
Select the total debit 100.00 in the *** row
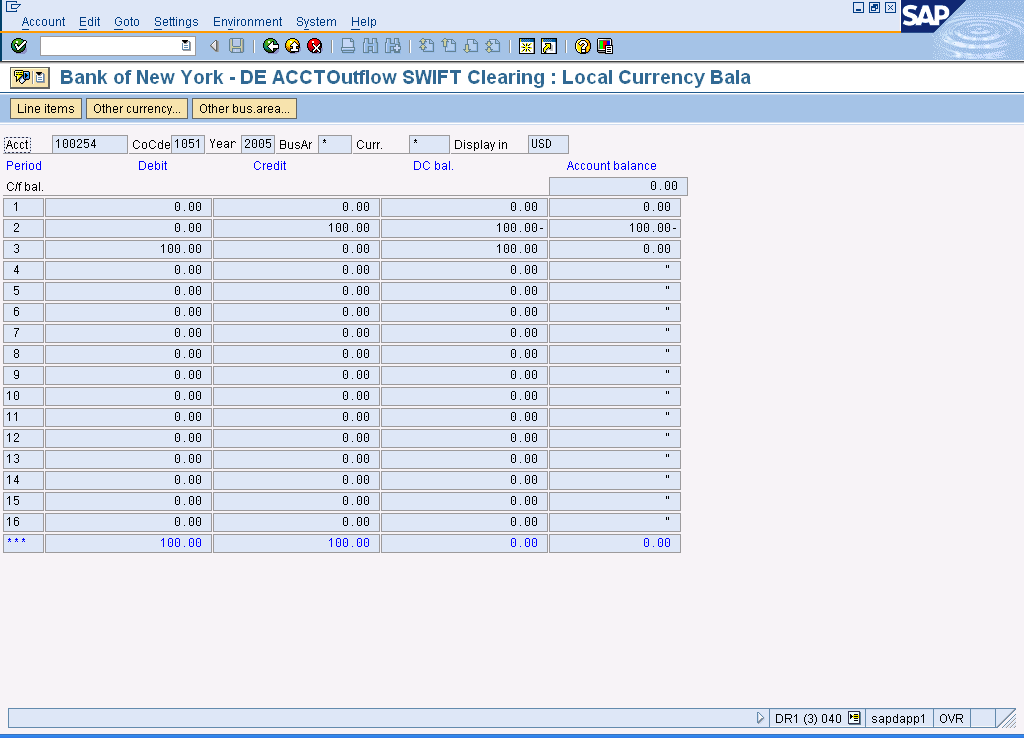coord(129,543)
